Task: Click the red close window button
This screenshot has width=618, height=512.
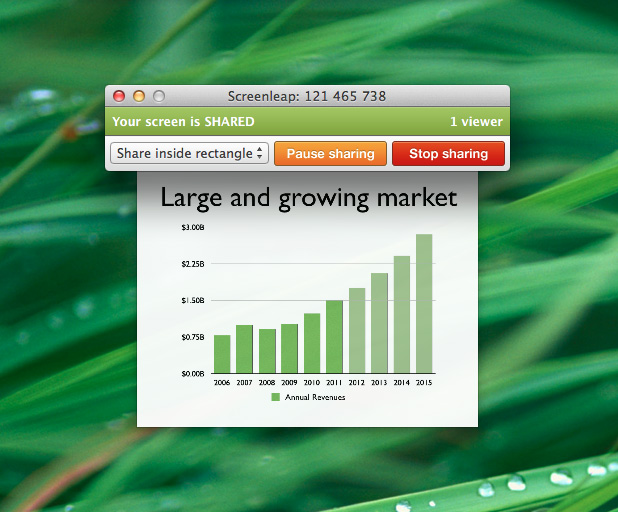Action: tap(119, 97)
